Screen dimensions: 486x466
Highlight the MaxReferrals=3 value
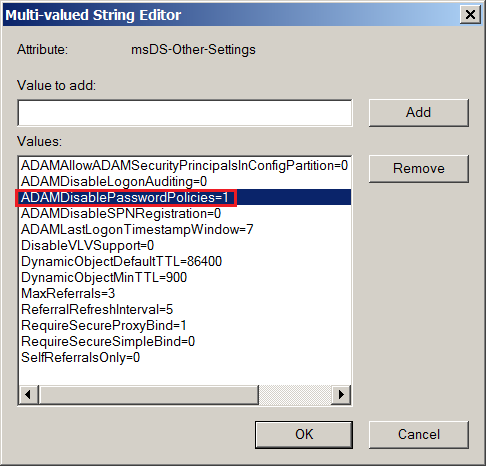tap(185, 293)
